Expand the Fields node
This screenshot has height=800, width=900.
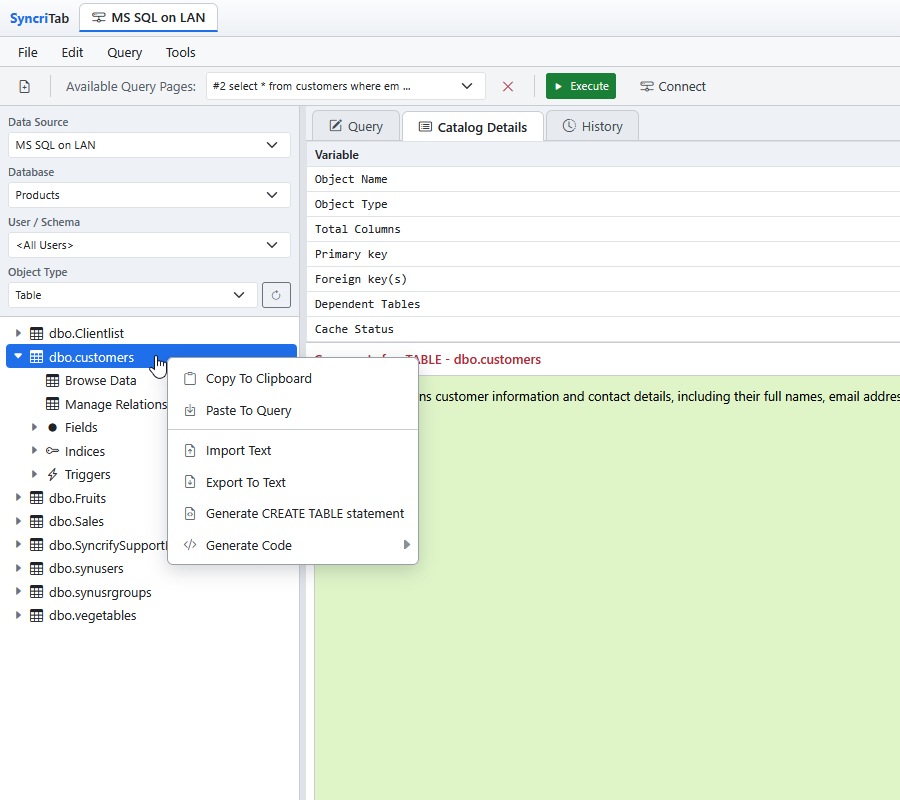coord(34,427)
